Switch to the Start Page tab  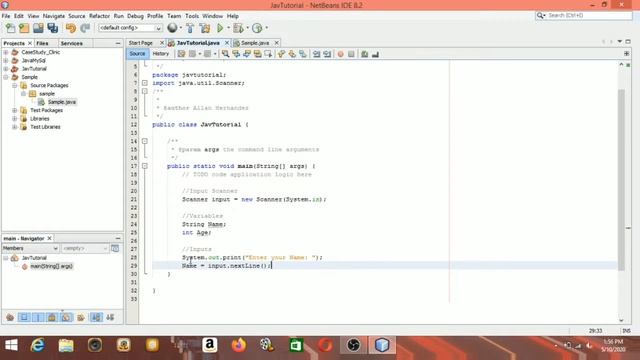(140, 43)
